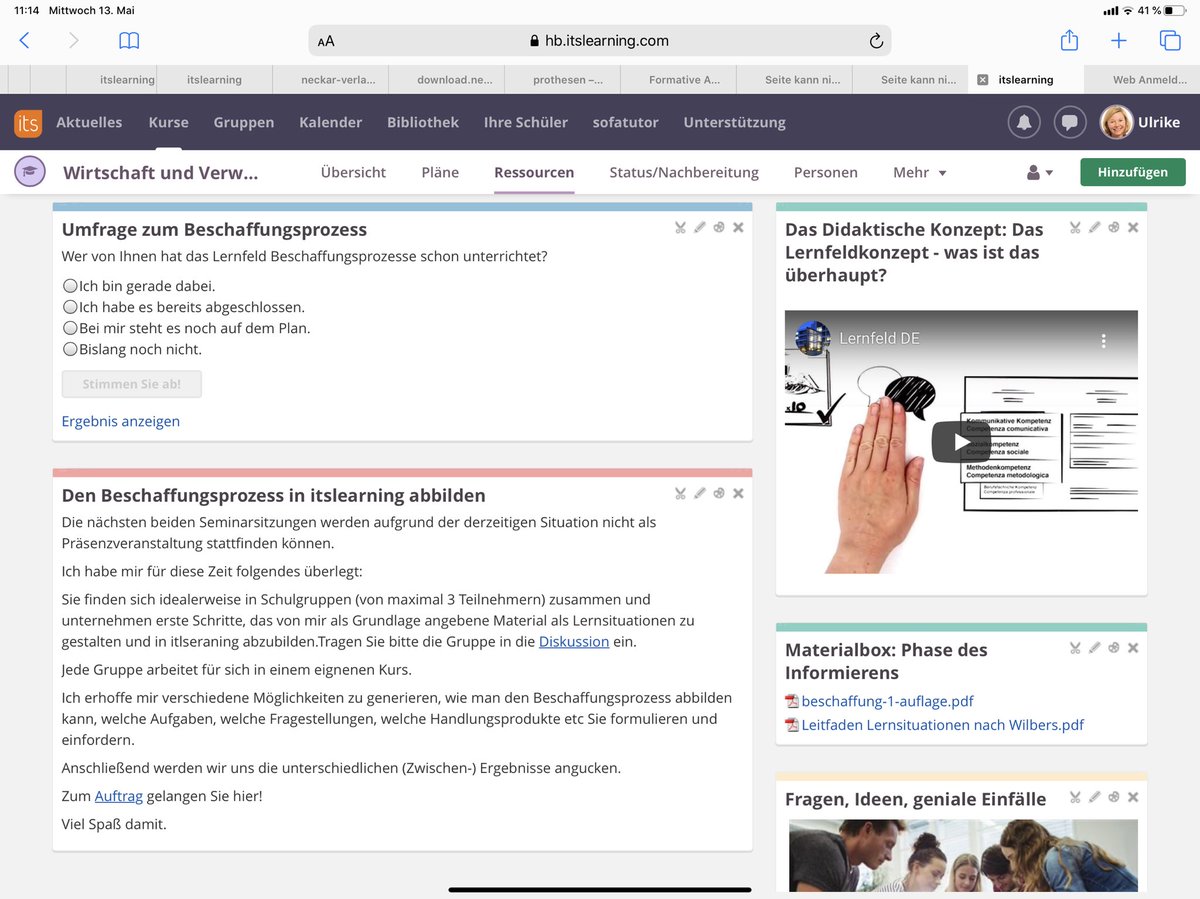Edit the Den Beschaffungsprozess in itslearning block
The width and height of the screenshot is (1200, 899).
pyautogui.click(x=700, y=493)
